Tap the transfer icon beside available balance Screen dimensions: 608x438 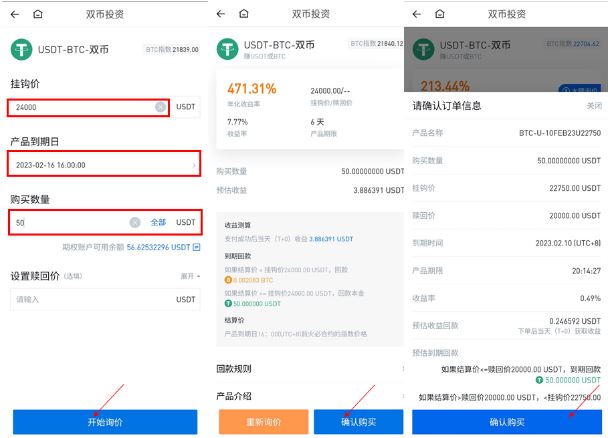click(x=197, y=247)
